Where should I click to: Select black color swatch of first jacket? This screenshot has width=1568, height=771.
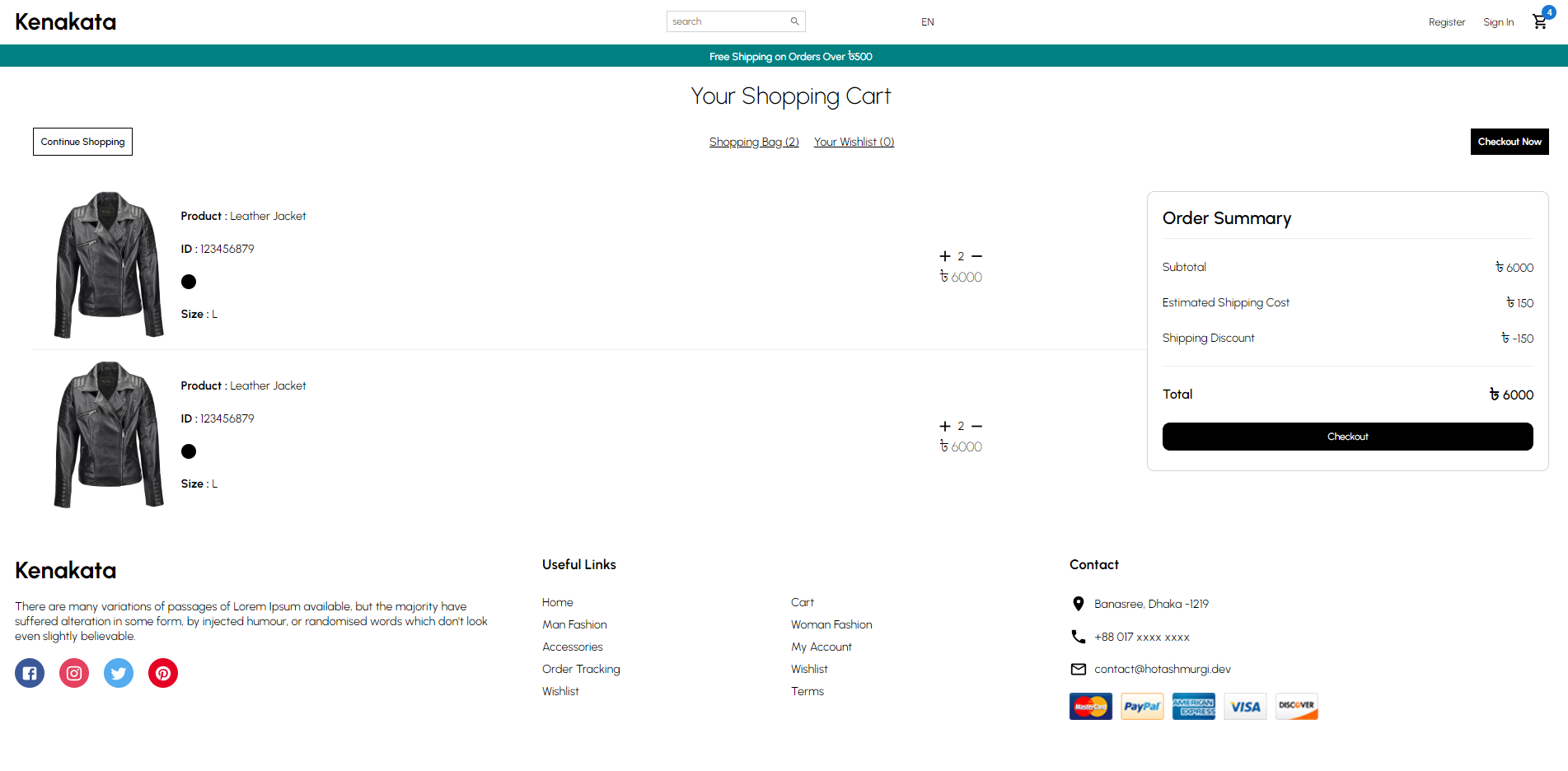click(189, 282)
